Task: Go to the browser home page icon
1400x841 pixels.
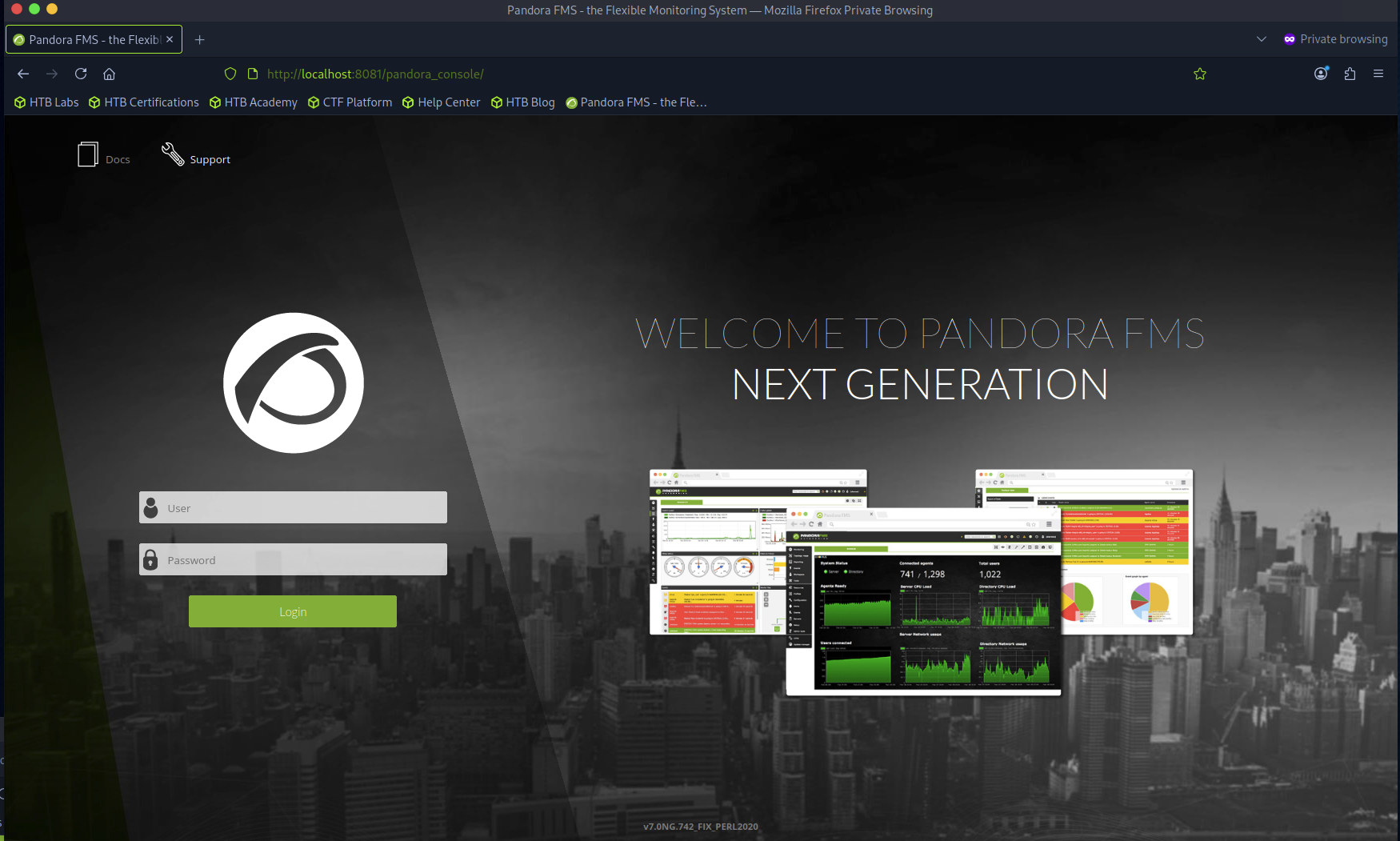Action: 110,74
